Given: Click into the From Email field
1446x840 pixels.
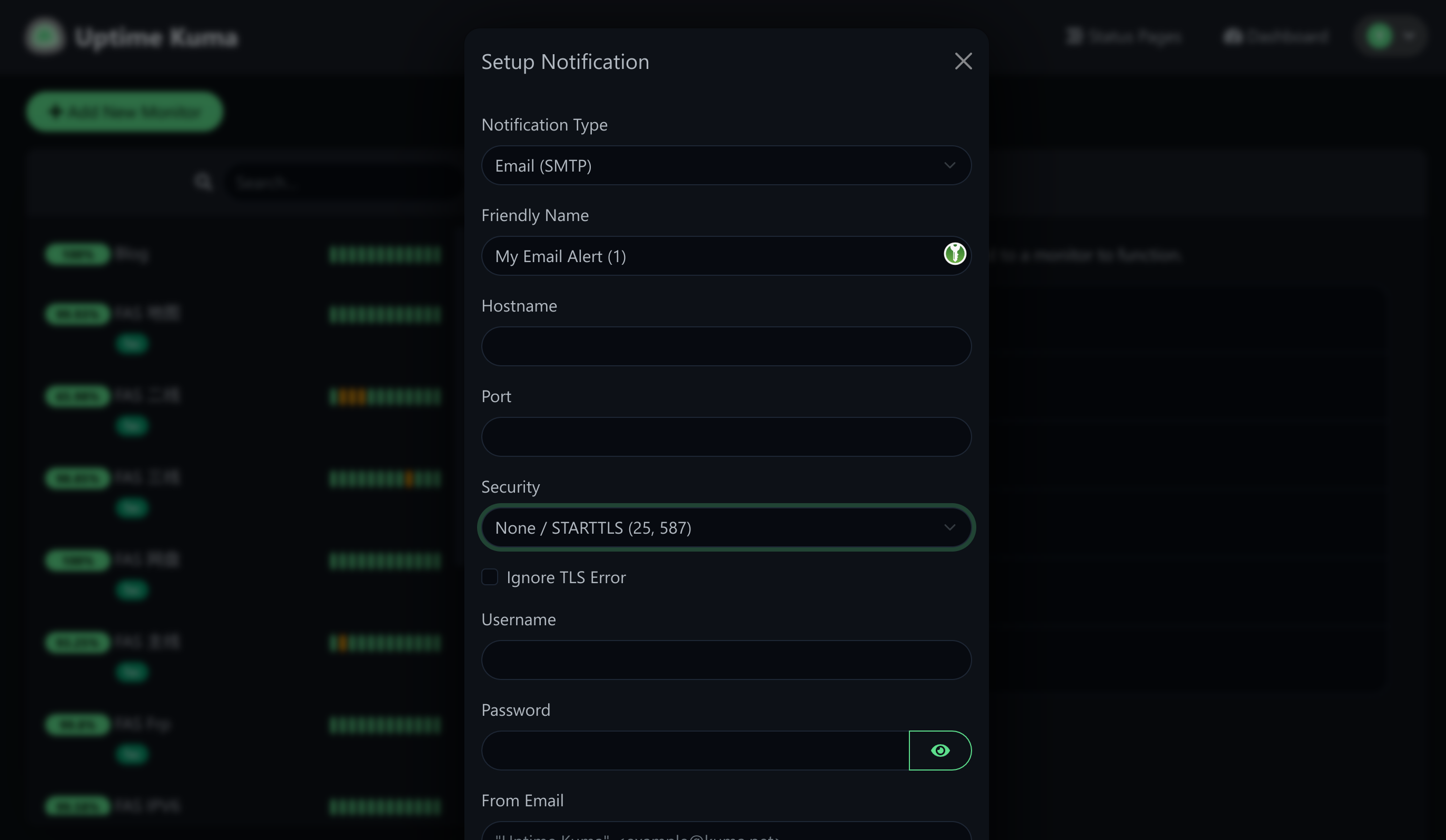Looking at the screenshot, I should (x=725, y=833).
